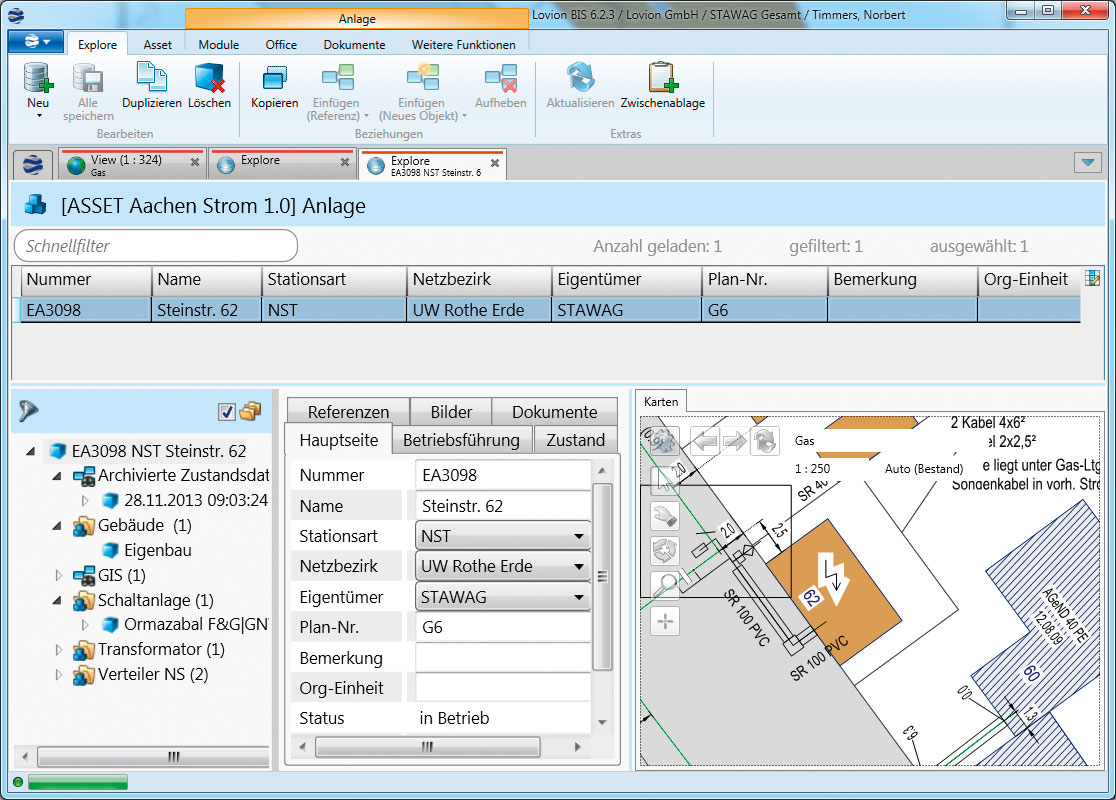Close the View (1 : 324) tab
This screenshot has height=800, width=1116.
pyautogui.click(x=195, y=162)
